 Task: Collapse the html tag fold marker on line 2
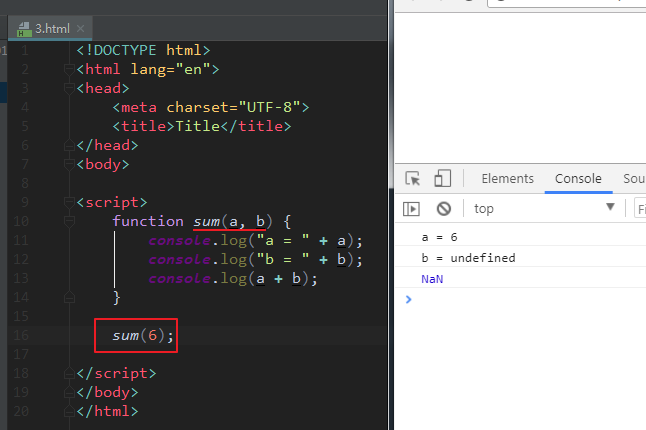[x=69, y=69]
